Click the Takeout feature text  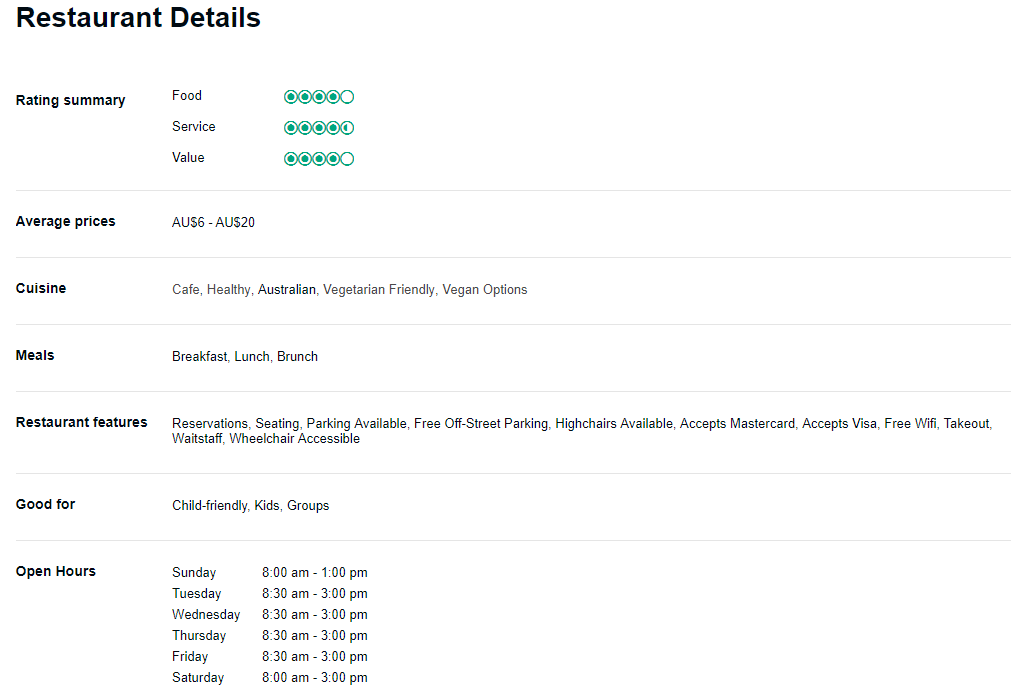click(x=967, y=424)
